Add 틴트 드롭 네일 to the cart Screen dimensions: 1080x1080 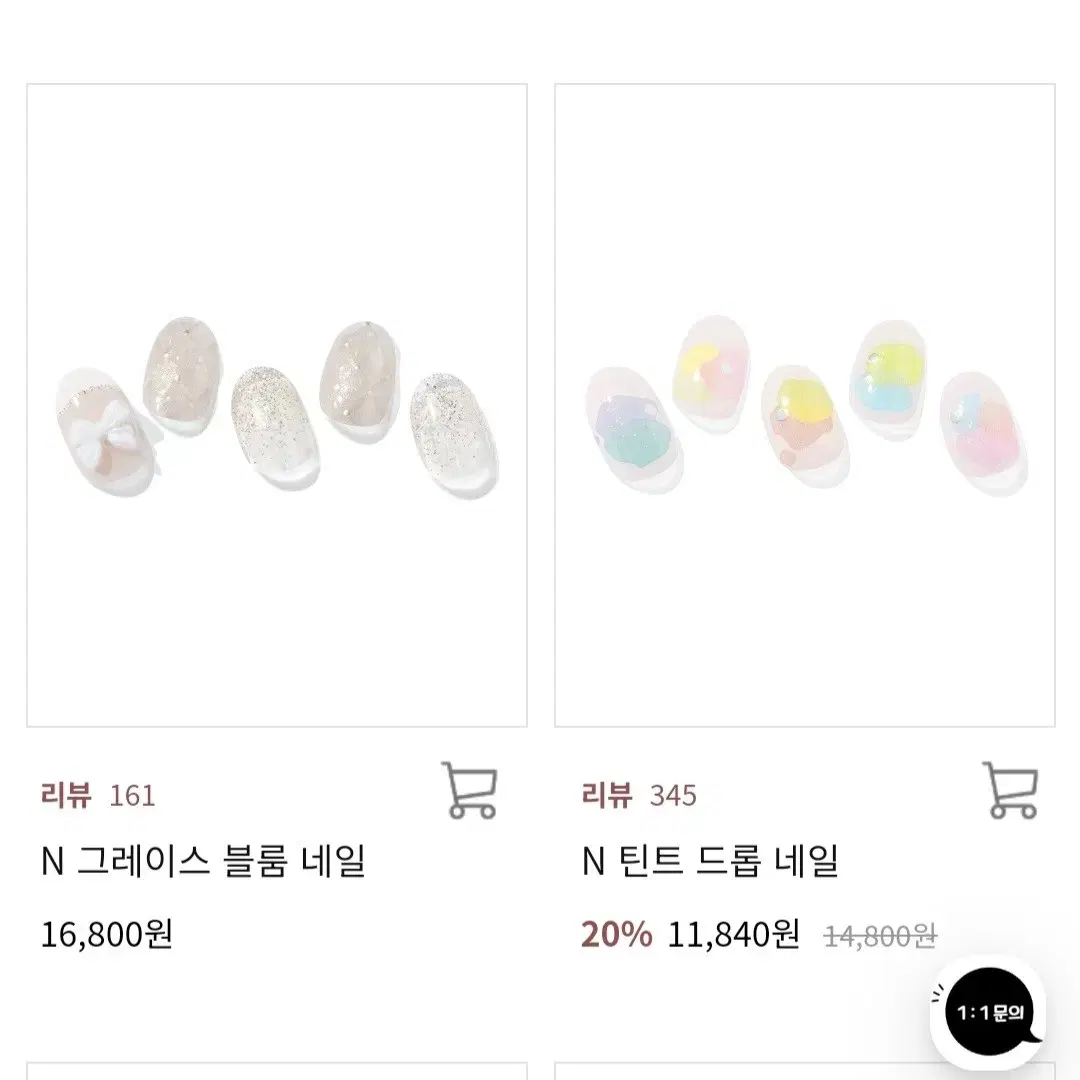pos(1010,790)
